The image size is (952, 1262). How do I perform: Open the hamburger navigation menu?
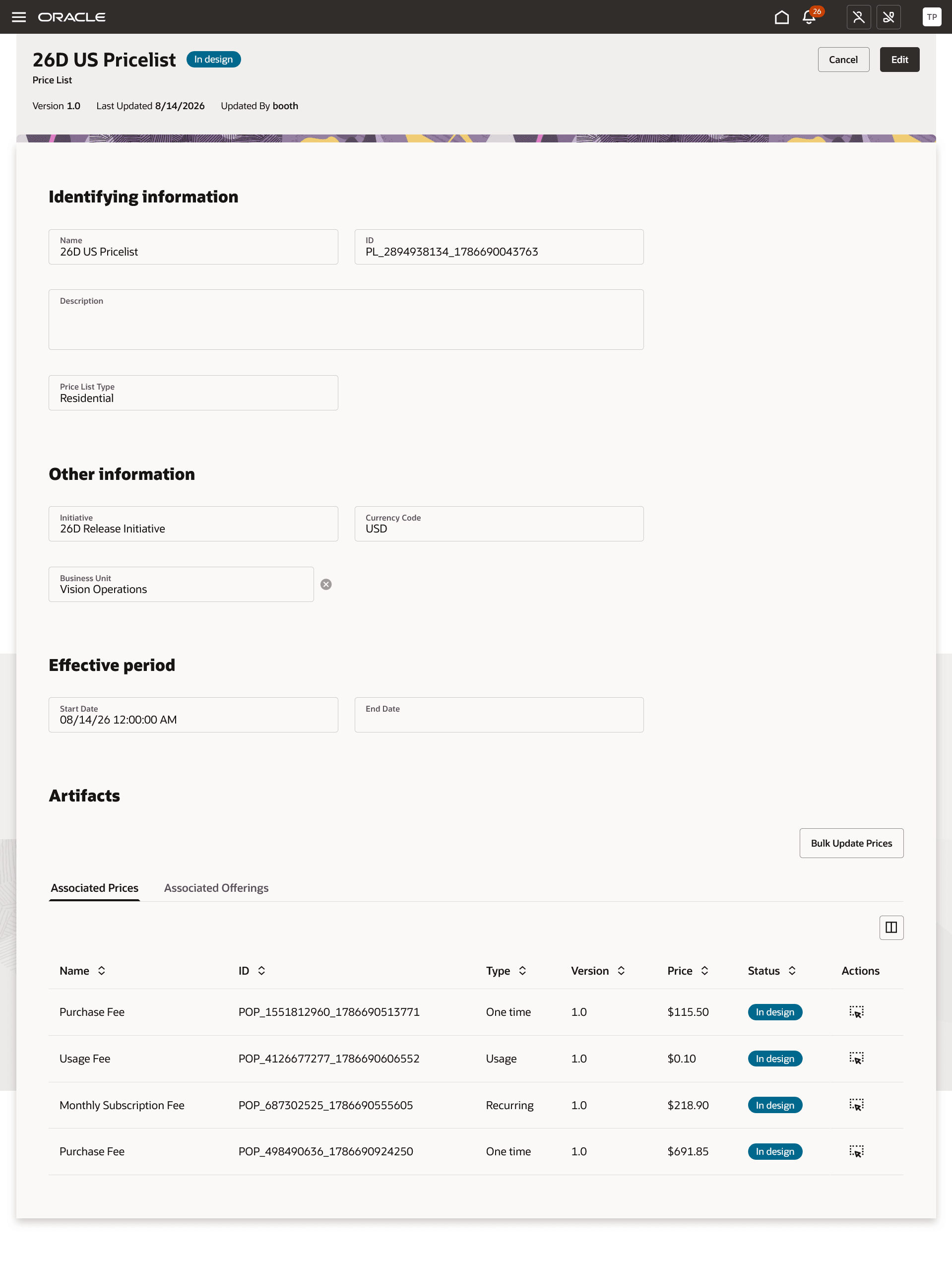(x=19, y=17)
